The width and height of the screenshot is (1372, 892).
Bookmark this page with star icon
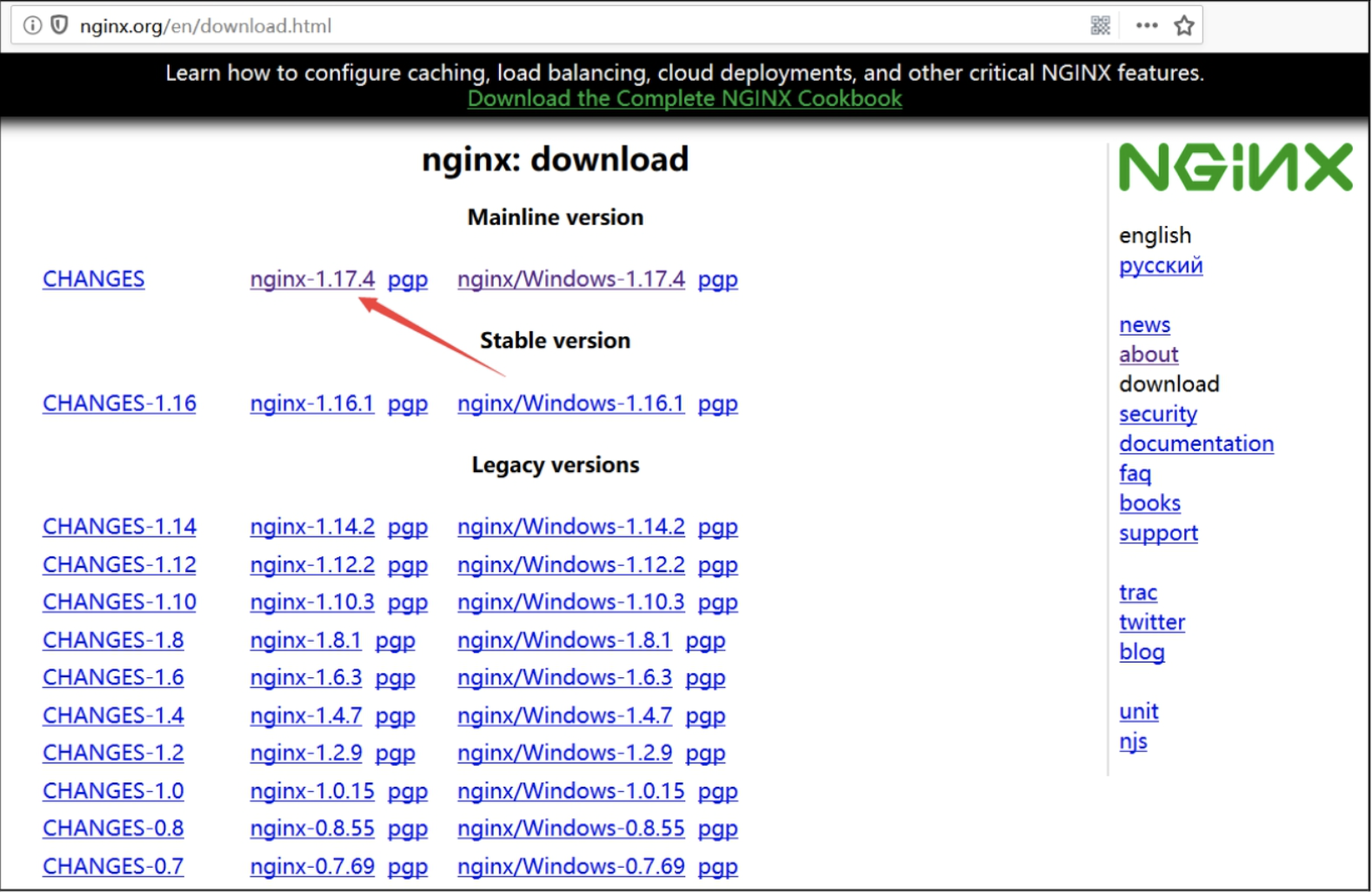click(x=1183, y=25)
